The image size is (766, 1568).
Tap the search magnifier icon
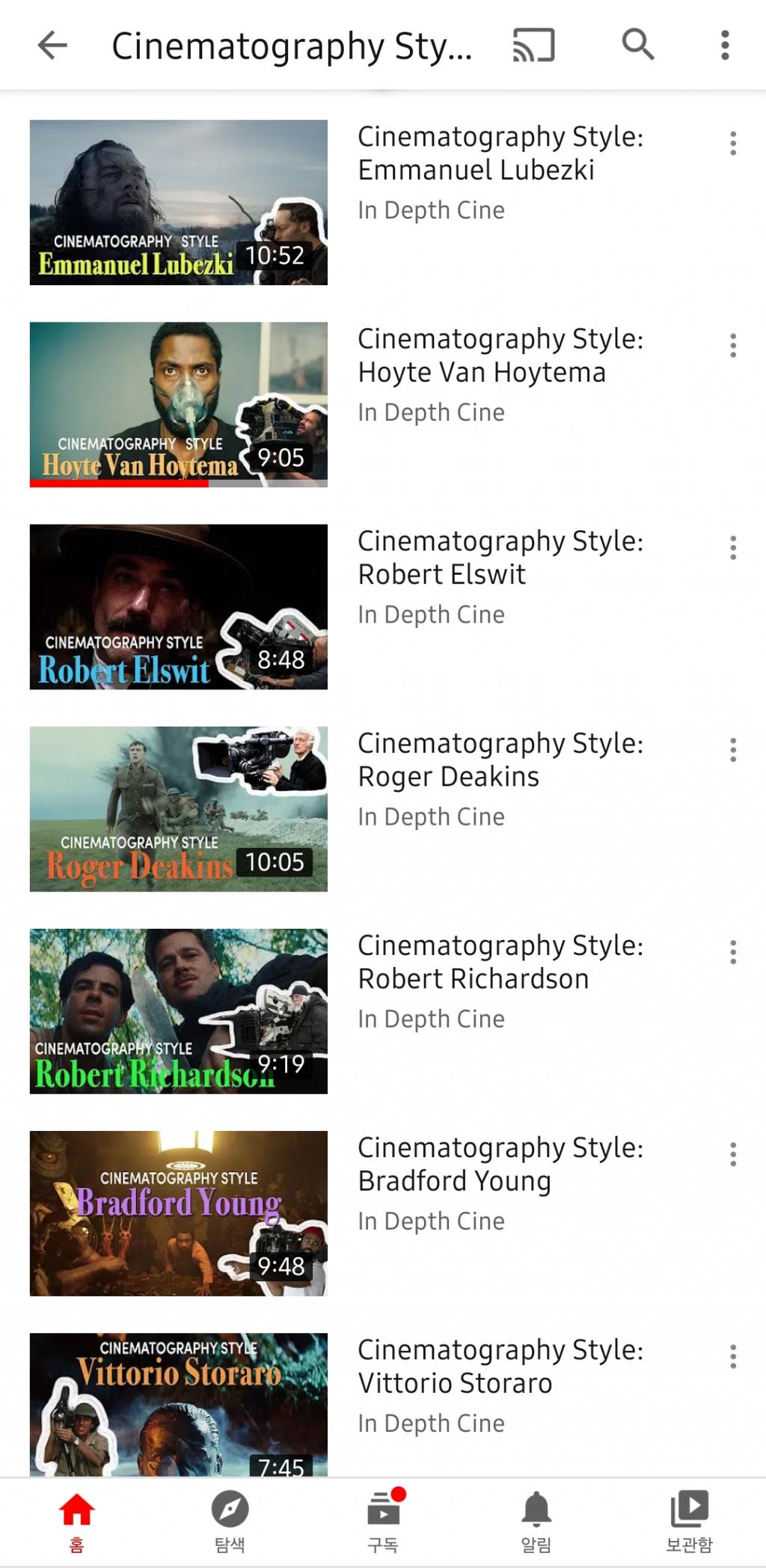click(638, 44)
